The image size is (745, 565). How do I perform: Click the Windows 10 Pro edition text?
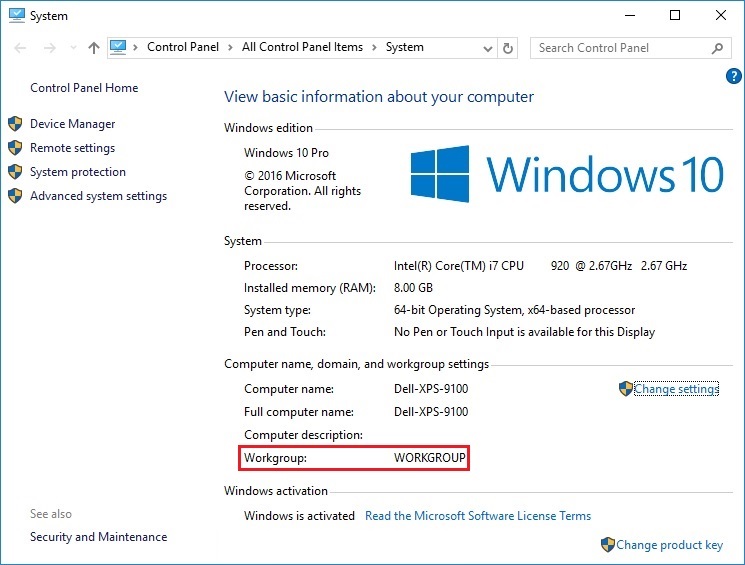coord(286,153)
